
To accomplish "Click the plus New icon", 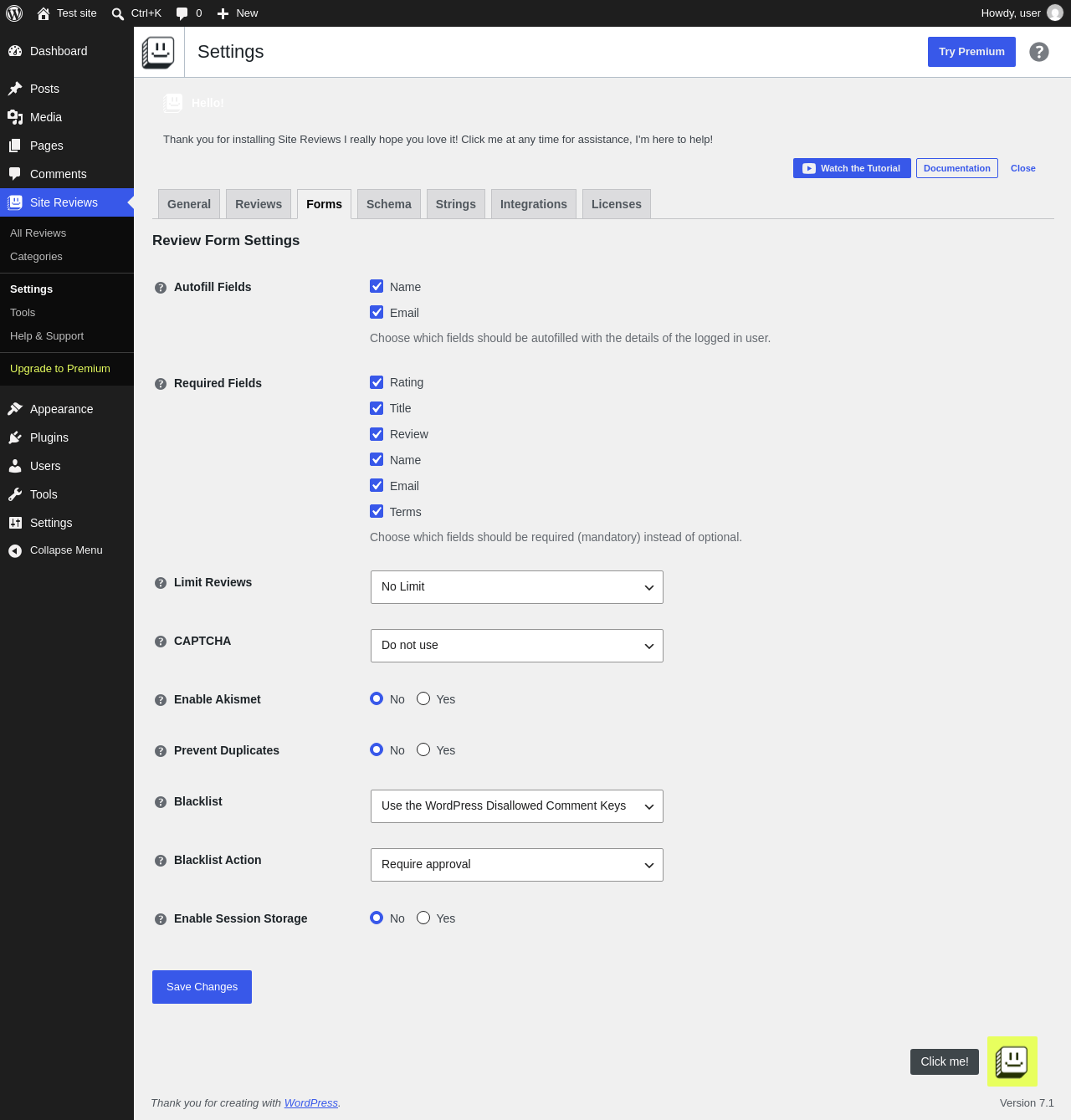I will (x=223, y=13).
